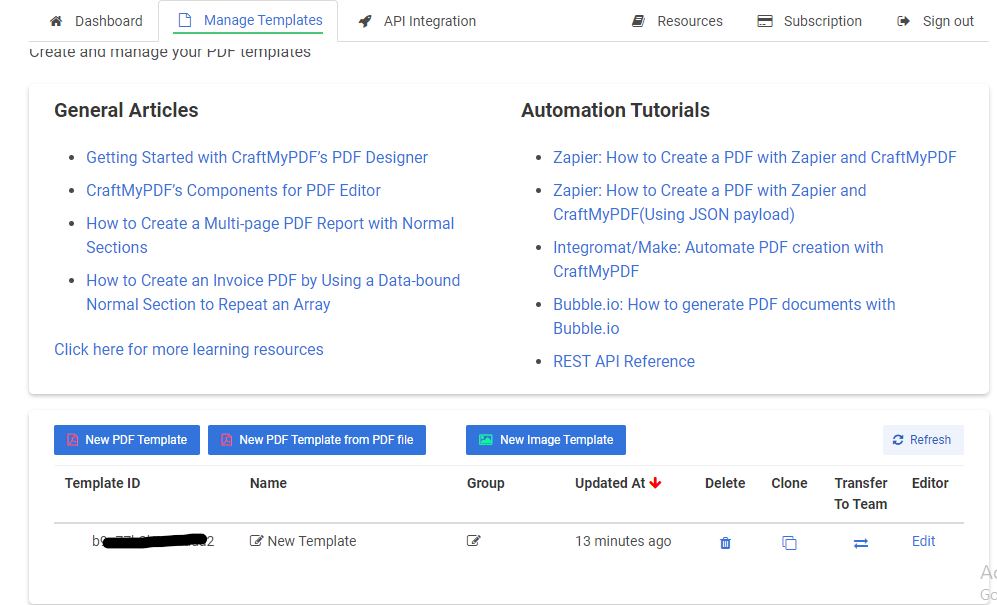Screen dimensions: 997x605
Task: Sort the table by Template ID header
Action: click(102, 483)
